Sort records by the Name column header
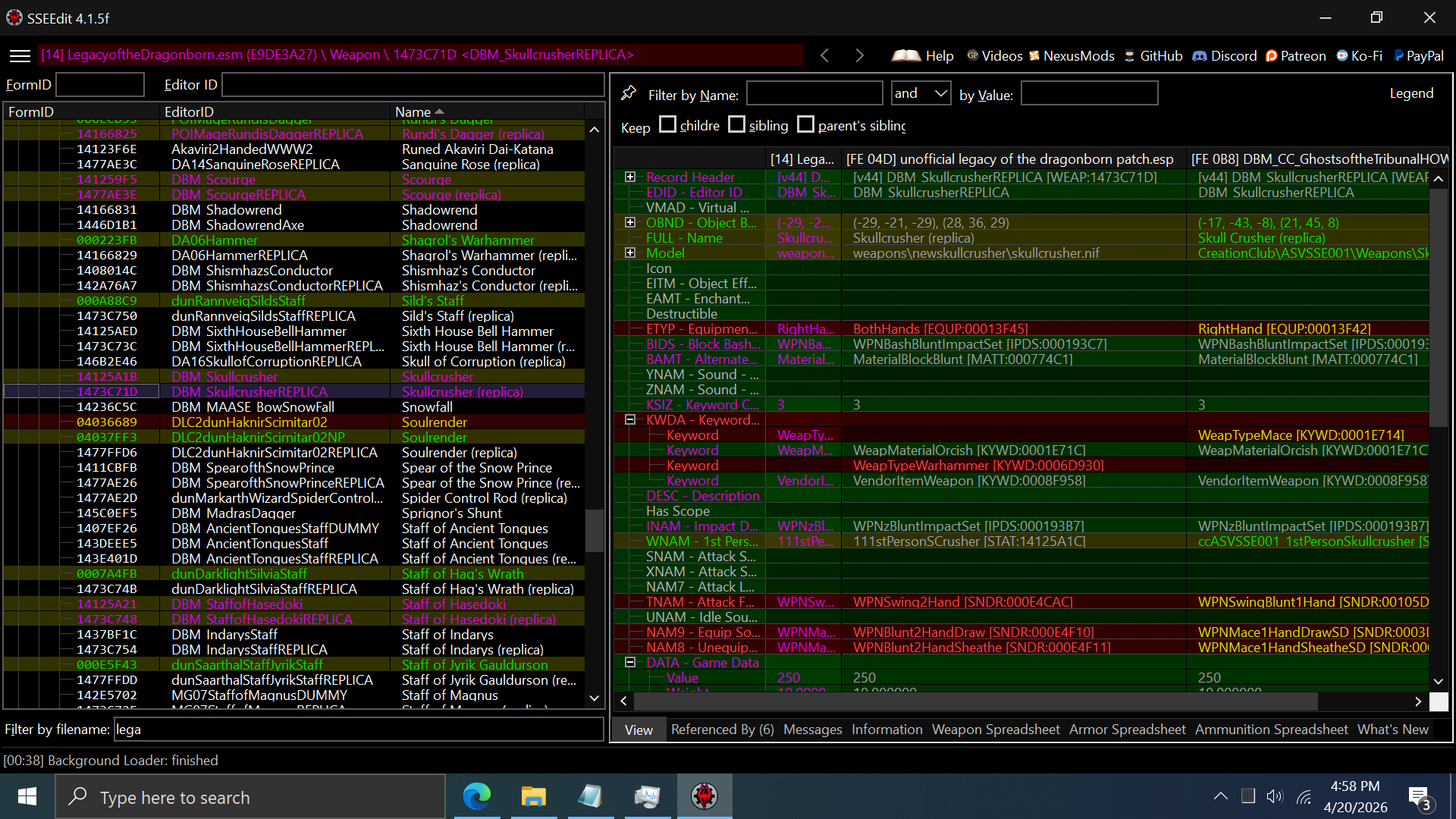The width and height of the screenshot is (1456, 819). (x=413, y=112)
